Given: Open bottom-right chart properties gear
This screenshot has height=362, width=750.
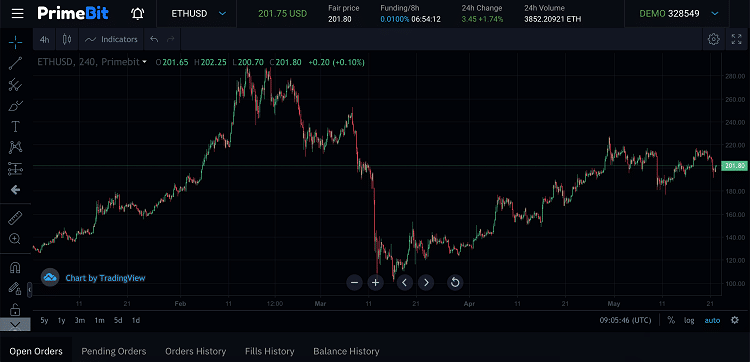Looking at the screenshot, I should 735,320.
